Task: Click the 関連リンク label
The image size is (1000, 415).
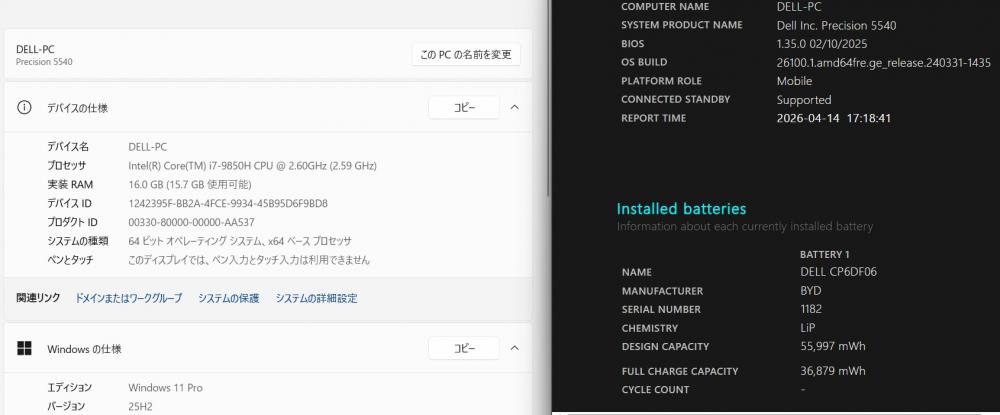Action: [38, 298]
